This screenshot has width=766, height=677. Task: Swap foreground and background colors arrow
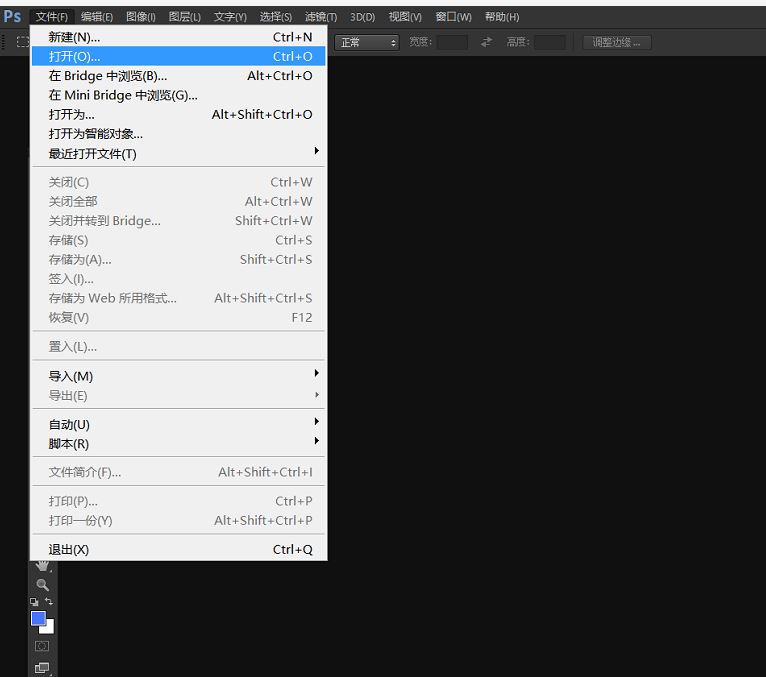pyautogui.click(x=49, y=601)
